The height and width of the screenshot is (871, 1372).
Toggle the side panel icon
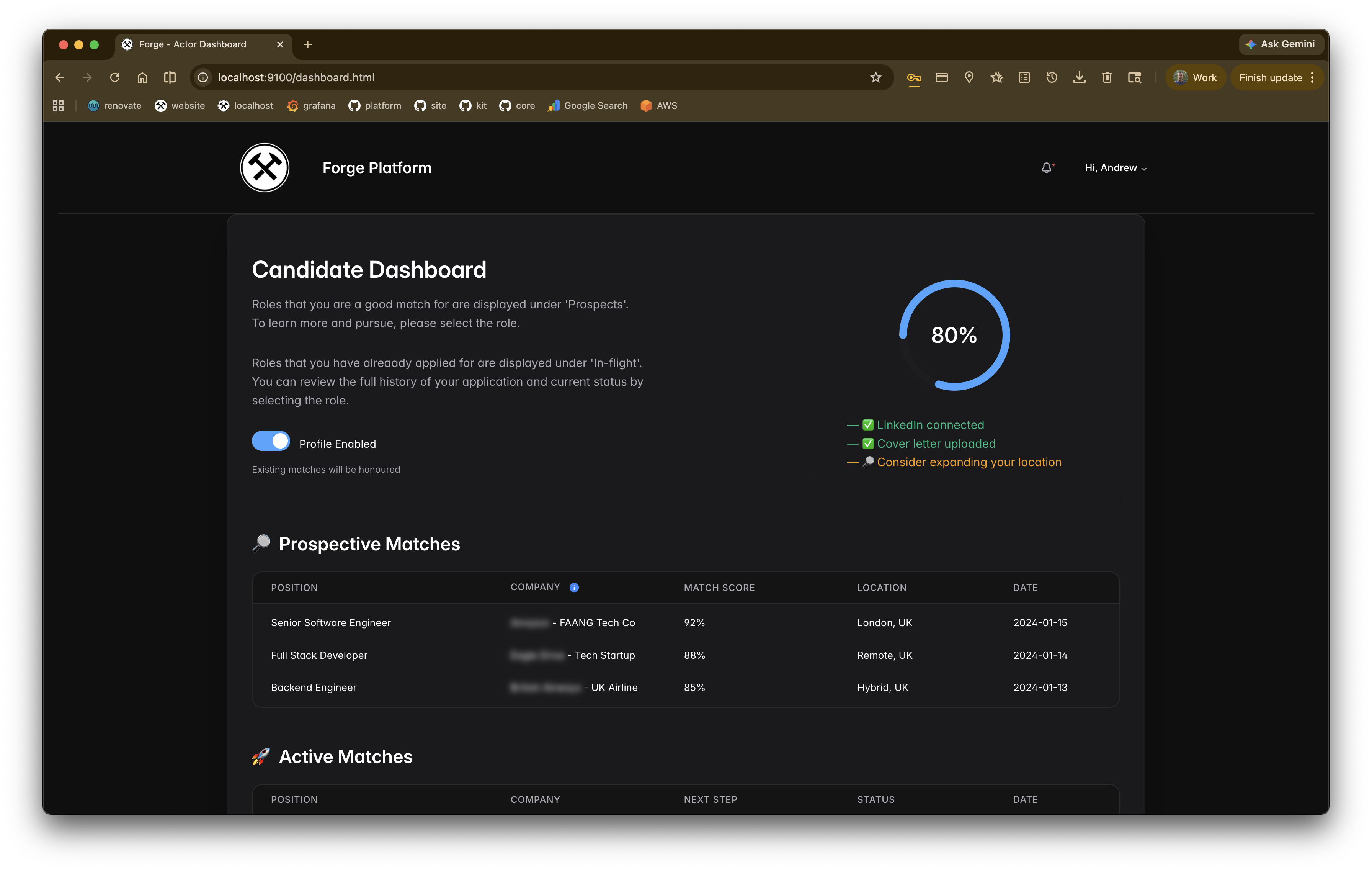(x=170, y=77)
